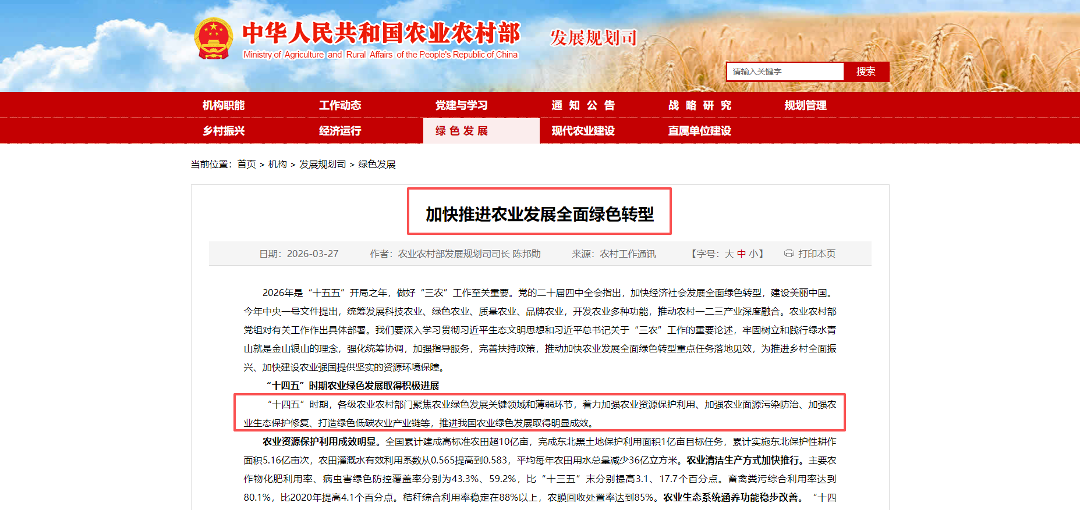This screenshot has width=1080, height=510.
Task: Click the national emblem logo
Action: click(213, 38)
